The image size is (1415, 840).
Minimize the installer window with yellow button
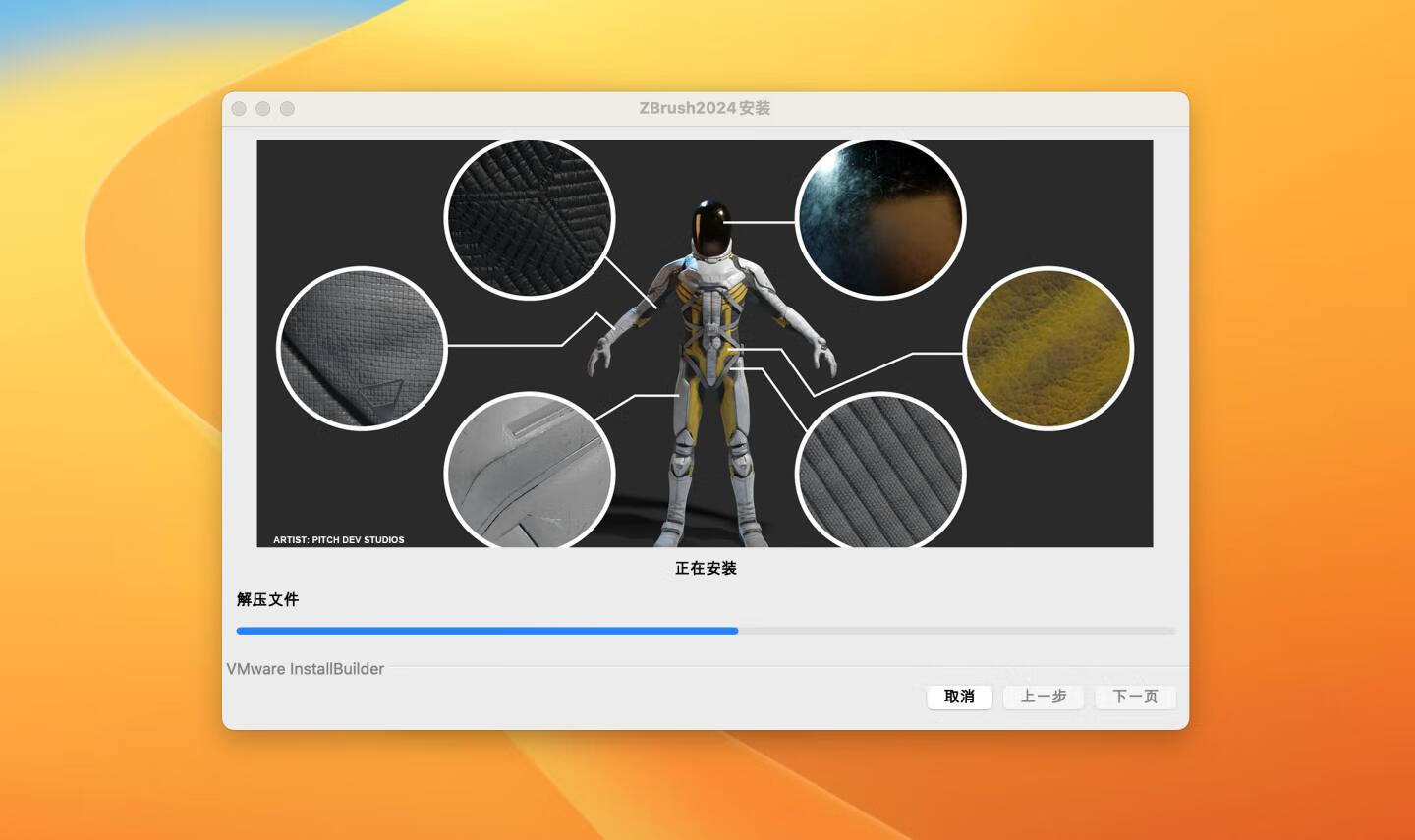(x=262, y=109)
